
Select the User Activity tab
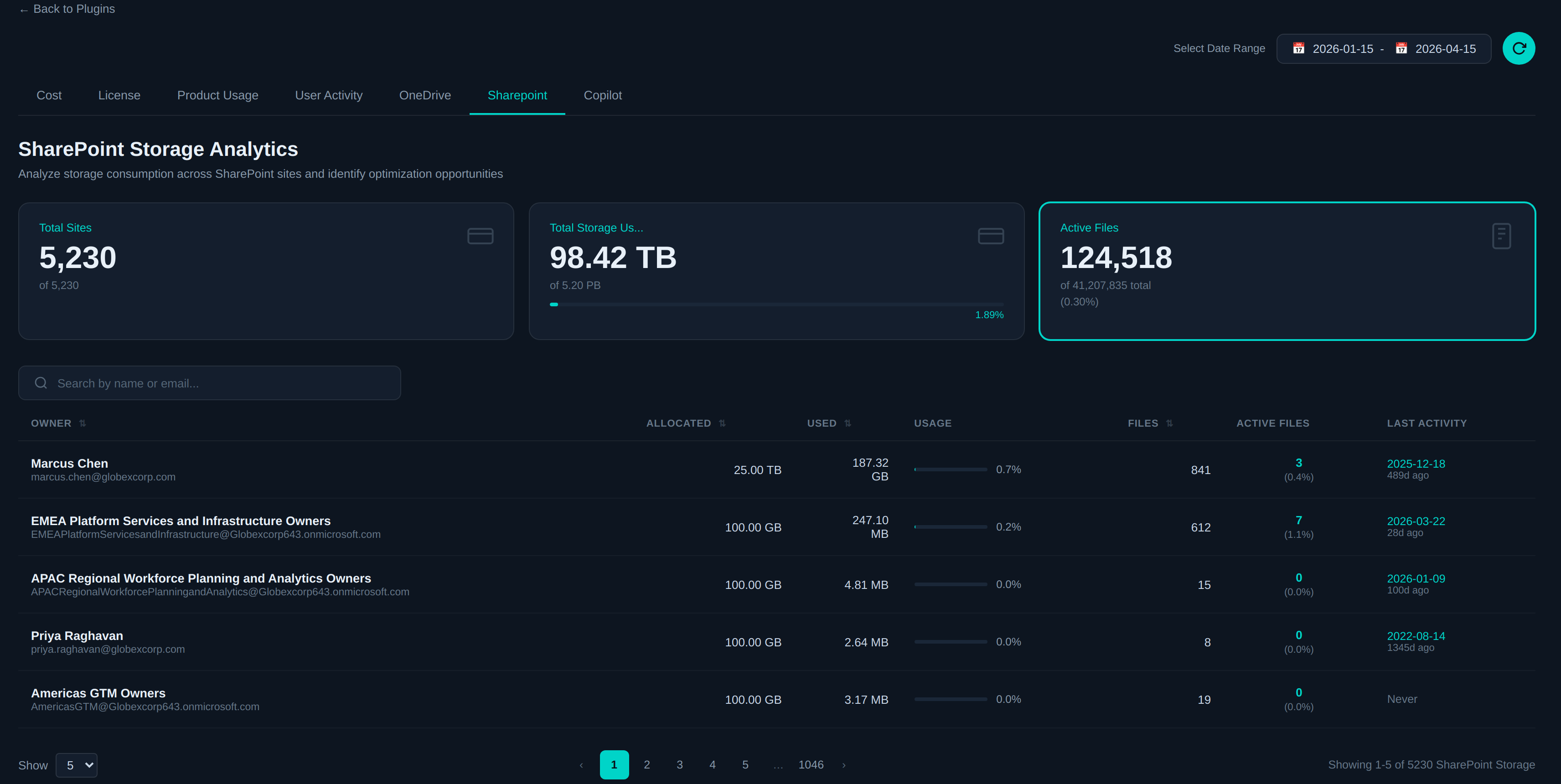[x=328, y=96]
